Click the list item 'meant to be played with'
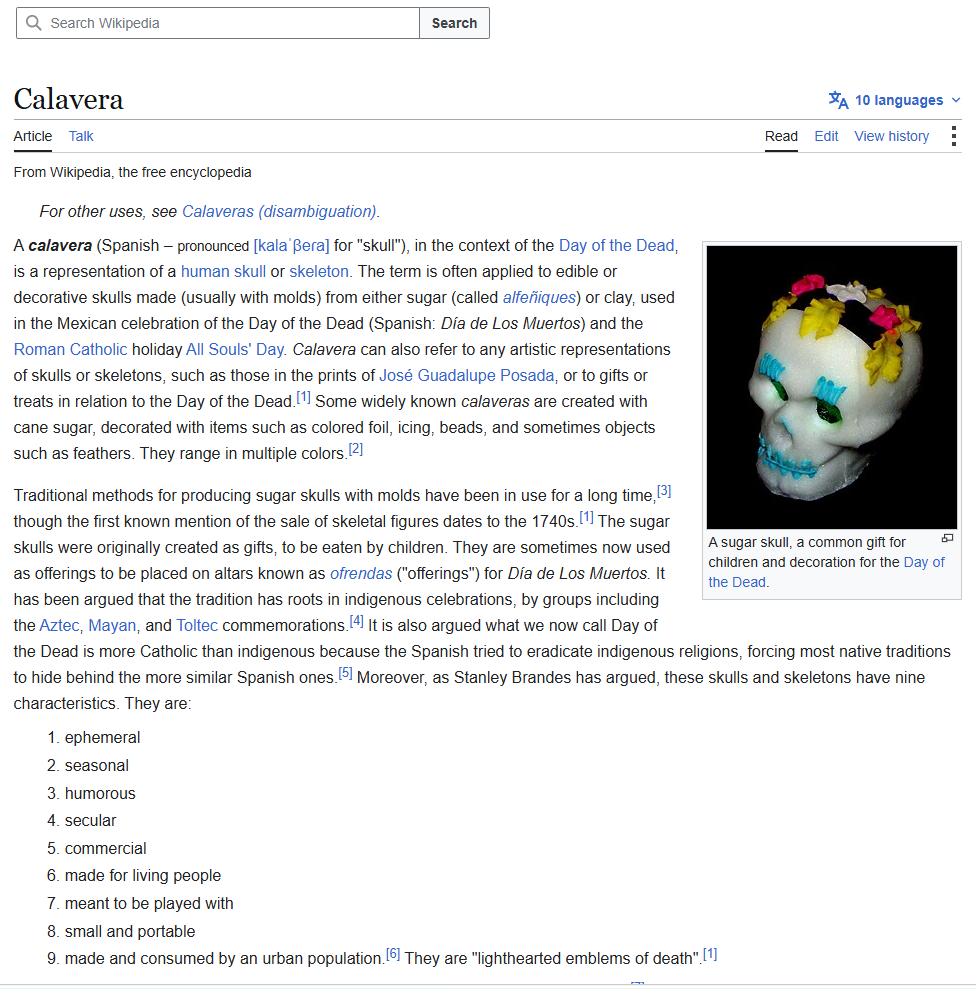This screenshot has height=989, width=976. 149,903
